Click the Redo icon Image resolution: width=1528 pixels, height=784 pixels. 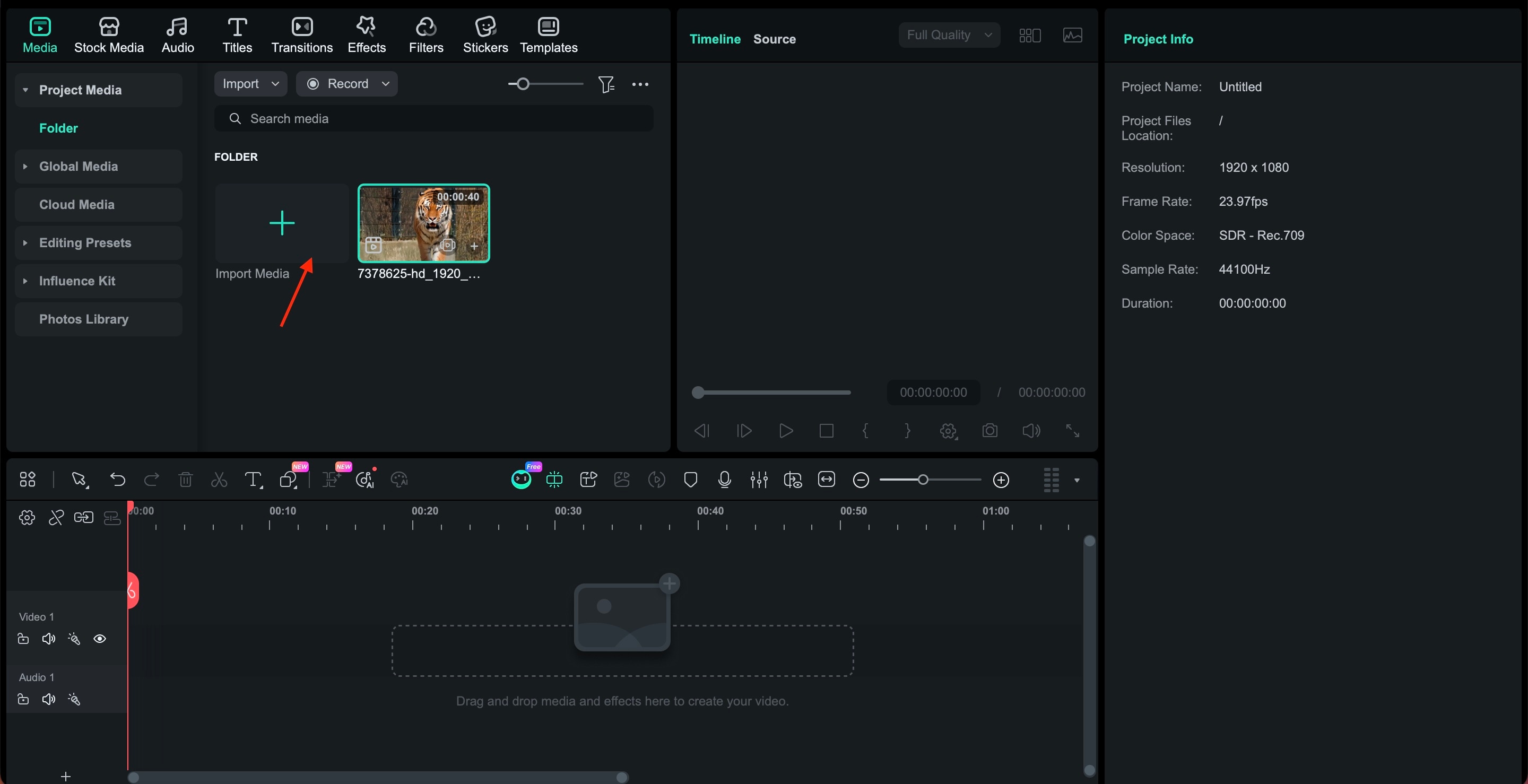152,479
